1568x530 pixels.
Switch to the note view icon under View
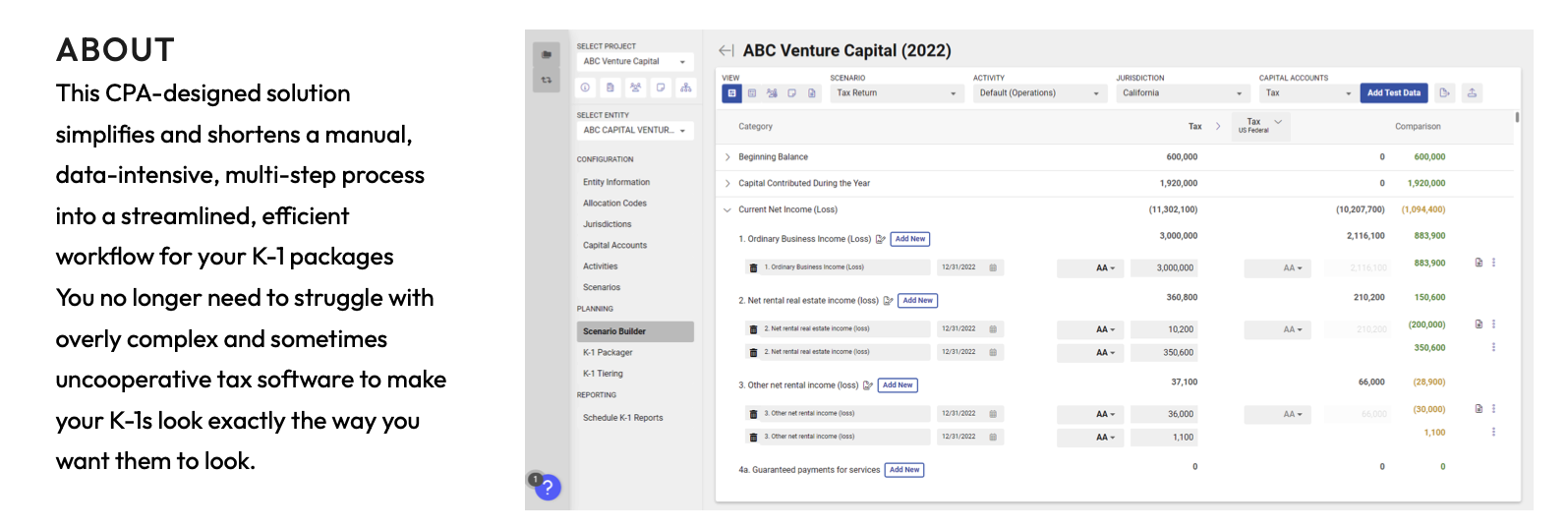pyautogui.click(x=791, y=93)
